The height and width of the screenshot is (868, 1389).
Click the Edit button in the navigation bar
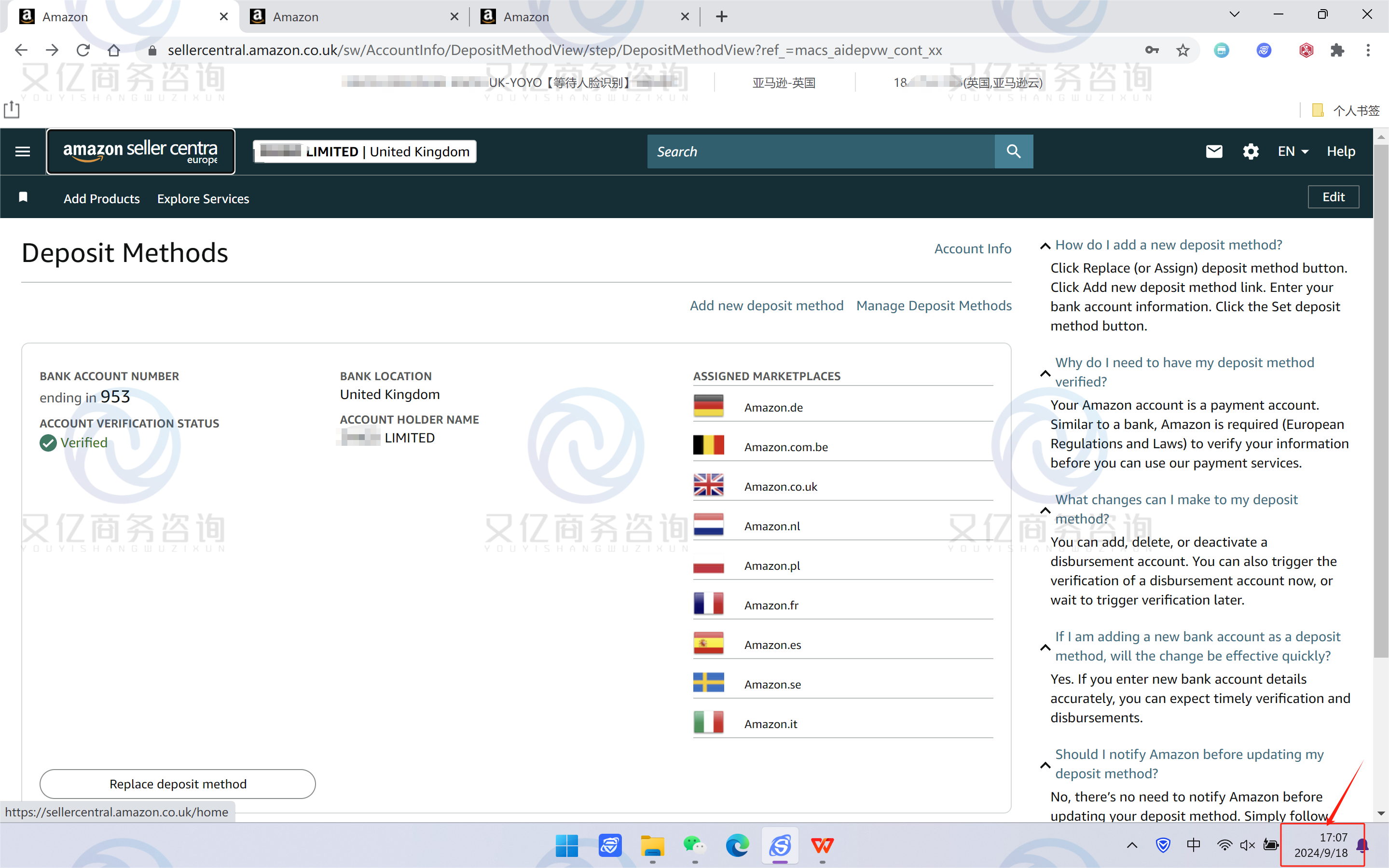pyautogui.click(x=1334, y=197)
